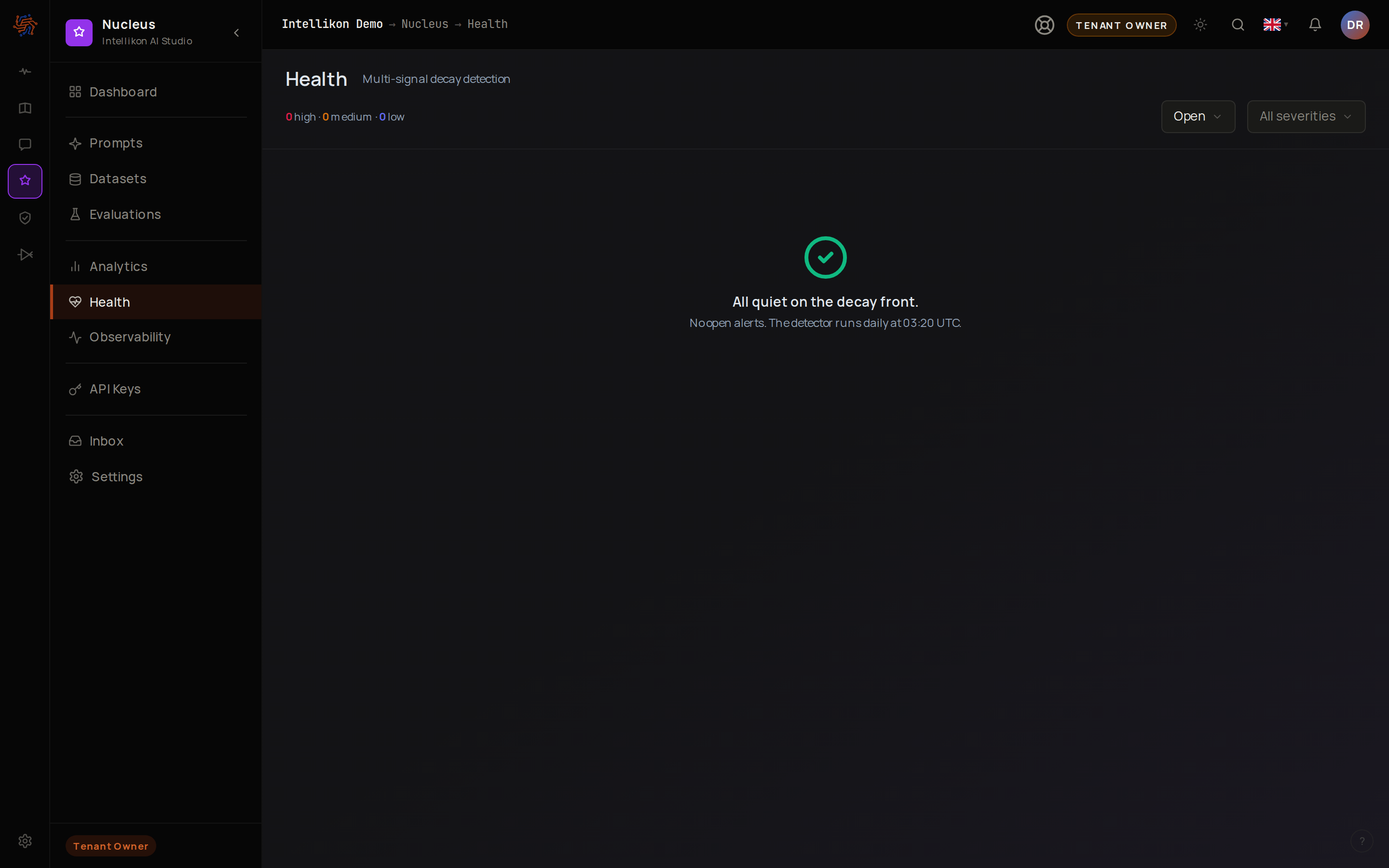
Task: Open the pulse activity icon in left rail
Action: coord(25,72)
